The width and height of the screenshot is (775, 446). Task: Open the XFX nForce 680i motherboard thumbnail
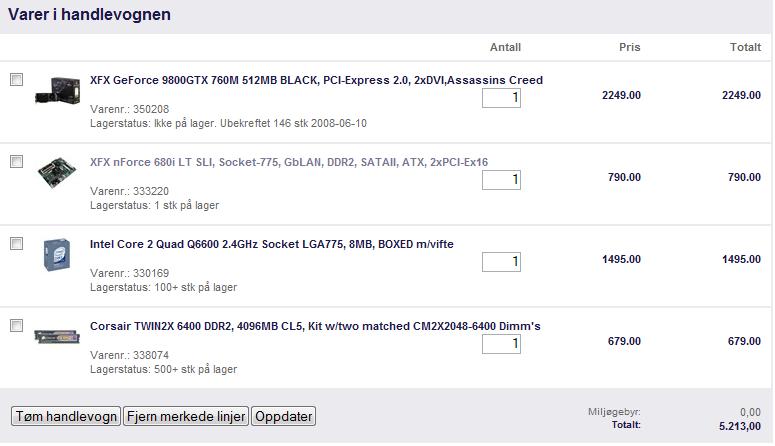tap(57, 172)
